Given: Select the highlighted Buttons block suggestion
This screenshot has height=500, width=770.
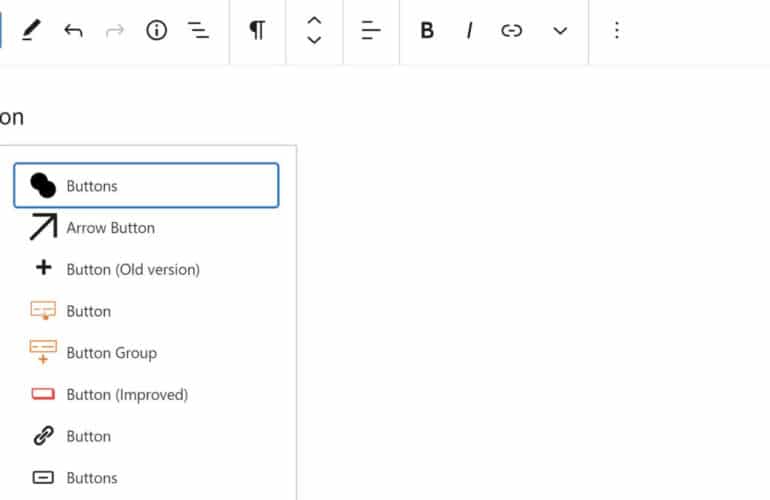Looking at the screenshot, I should (146, 186).
